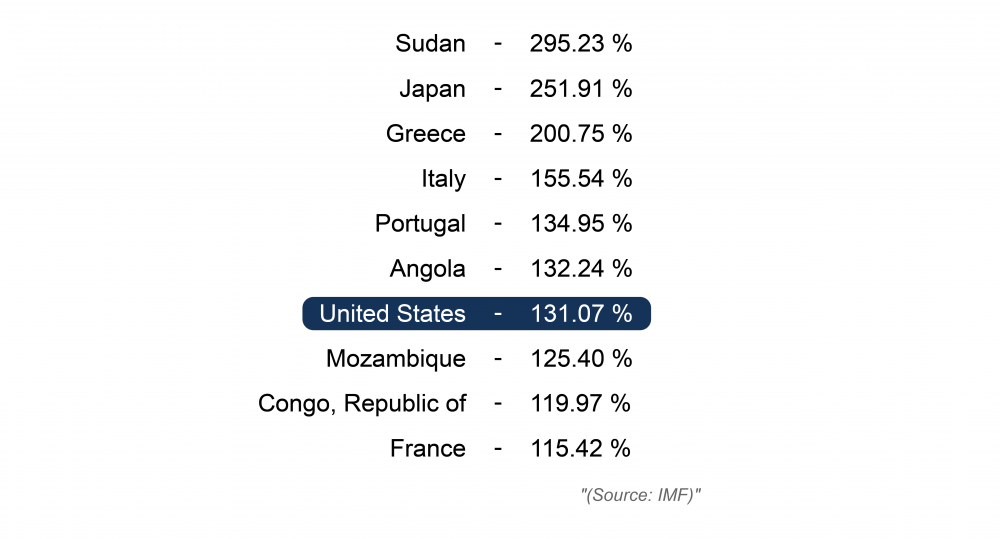Viewport: 1000px width, 539px height.
Task: Click the 200.75 % percentage
Action: click(x=581, y=134)
